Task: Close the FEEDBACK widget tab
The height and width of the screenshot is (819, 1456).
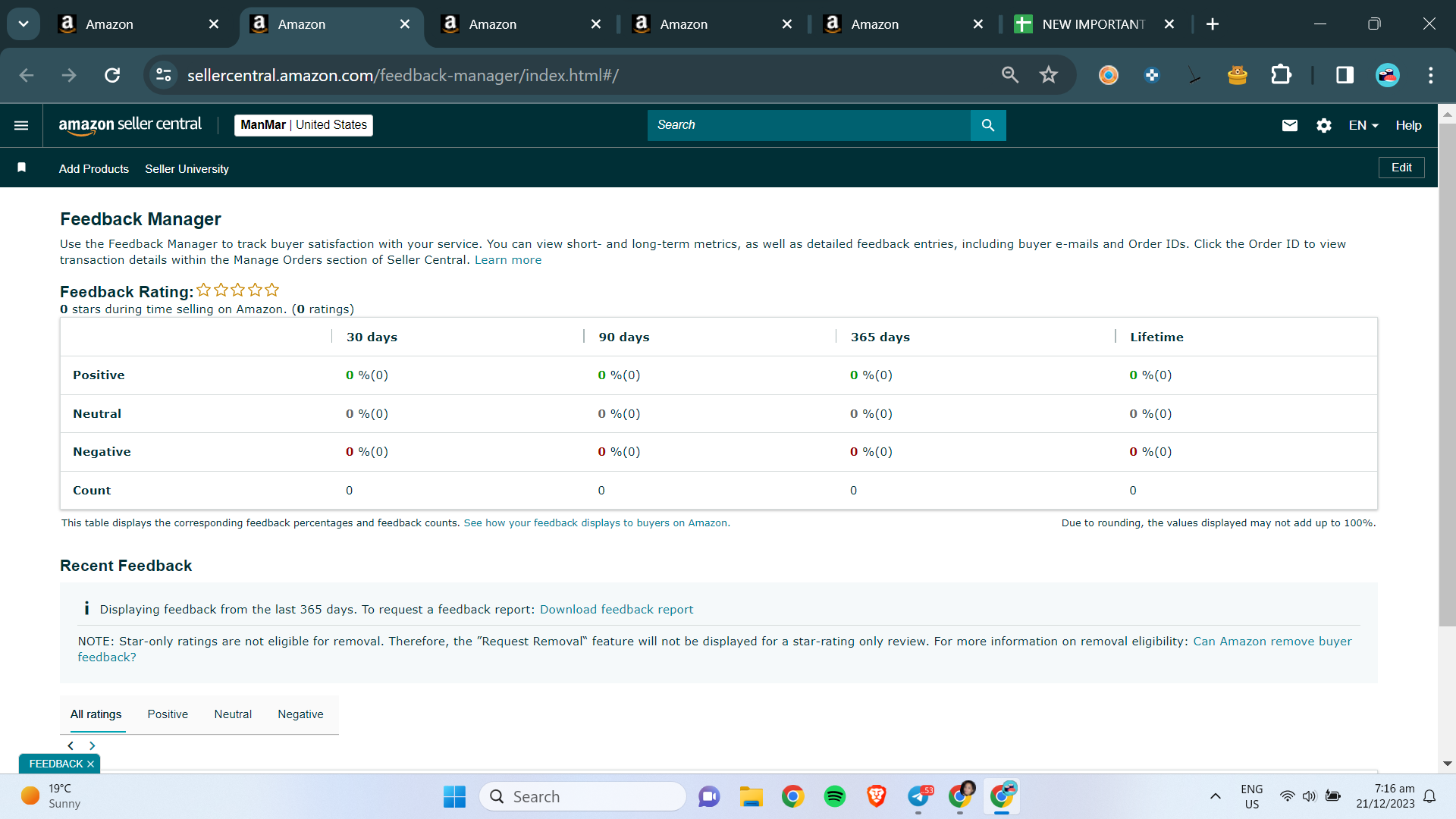Action: (90, 764)
